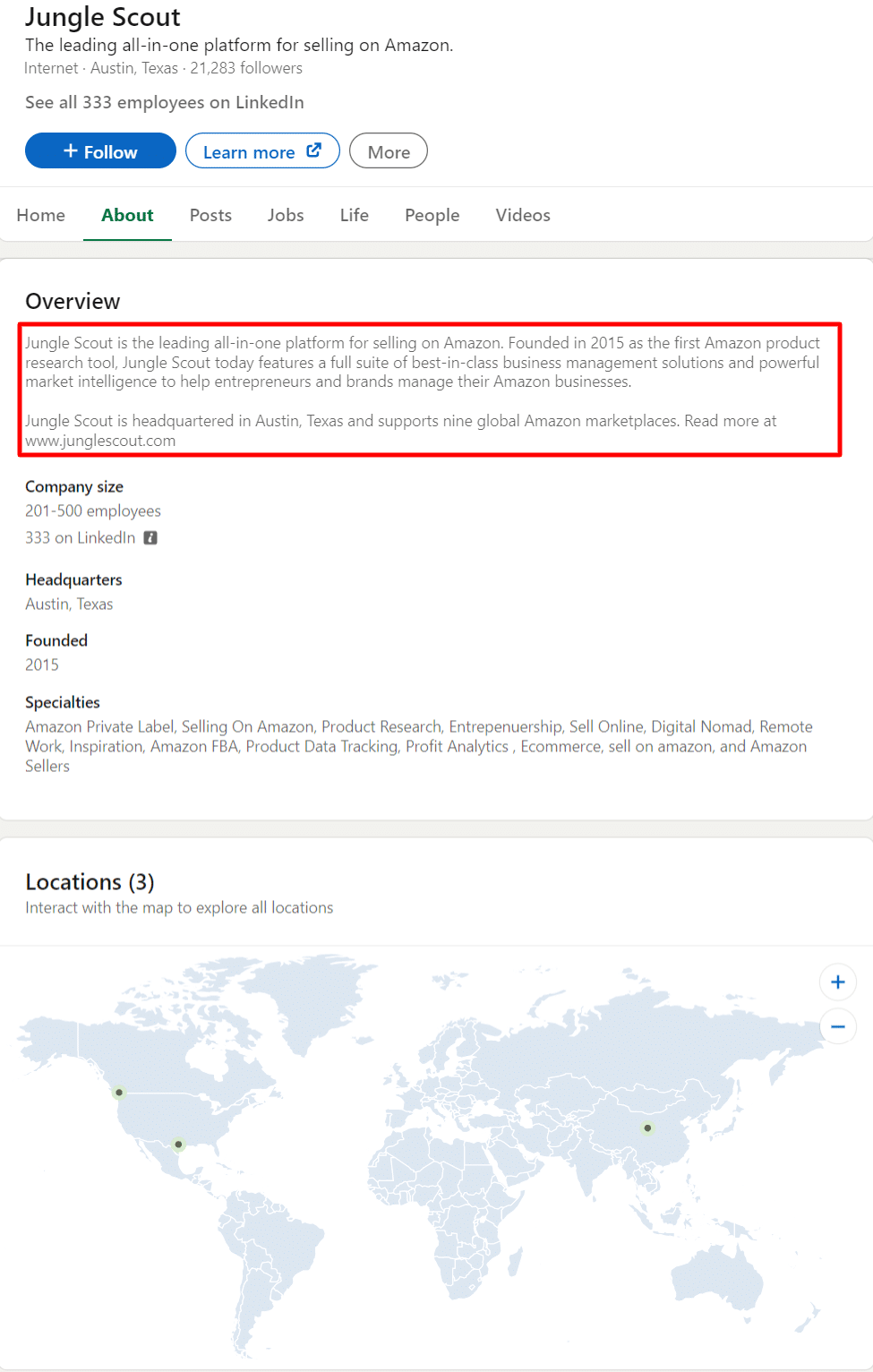873x1372 pixels.
Task: Open the People tab
Action: (432, 215)
